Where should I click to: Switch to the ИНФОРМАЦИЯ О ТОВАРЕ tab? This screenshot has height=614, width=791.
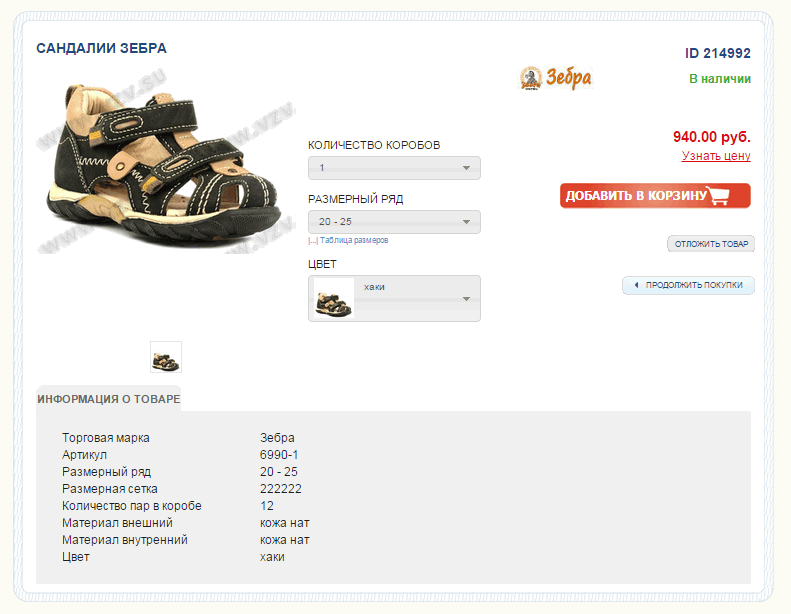(109, 399)
